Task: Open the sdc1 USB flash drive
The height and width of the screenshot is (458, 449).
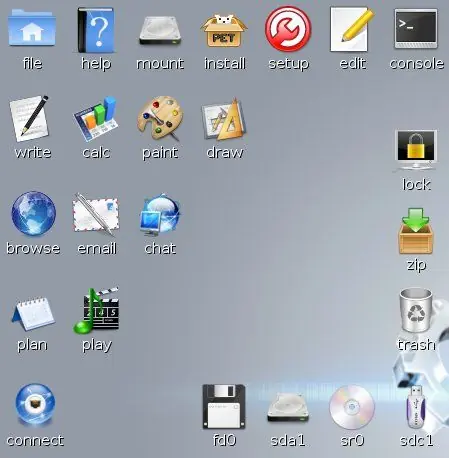Action: pyautogui.click(x=416, y=406)
